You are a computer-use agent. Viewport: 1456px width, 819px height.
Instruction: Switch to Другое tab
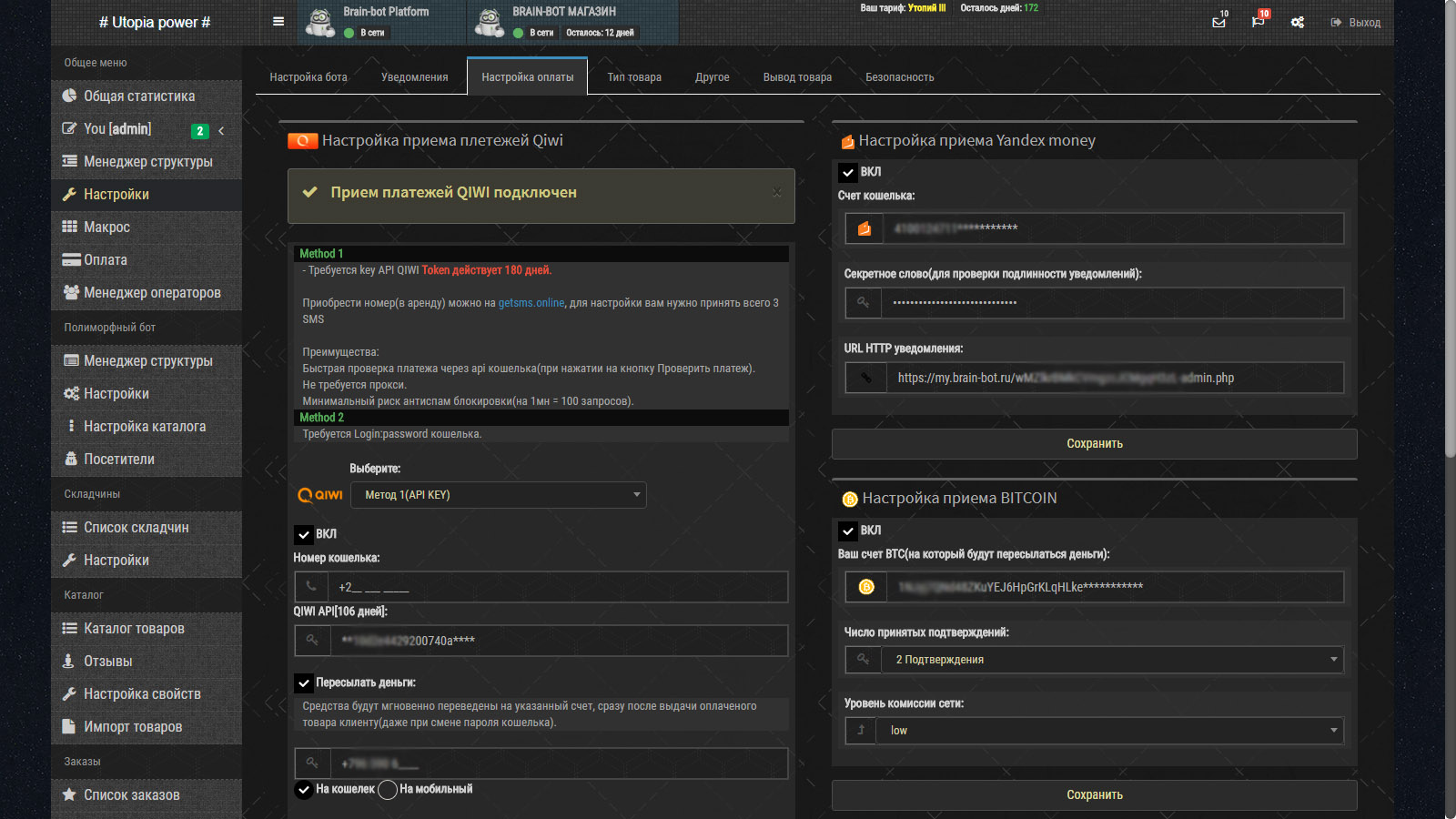tap(713, 77)
